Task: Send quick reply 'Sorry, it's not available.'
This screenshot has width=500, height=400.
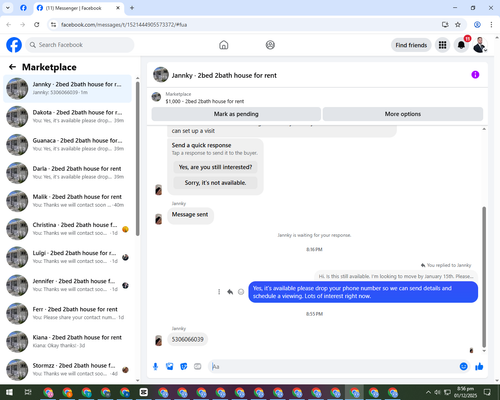Action: tap(215, 183)
